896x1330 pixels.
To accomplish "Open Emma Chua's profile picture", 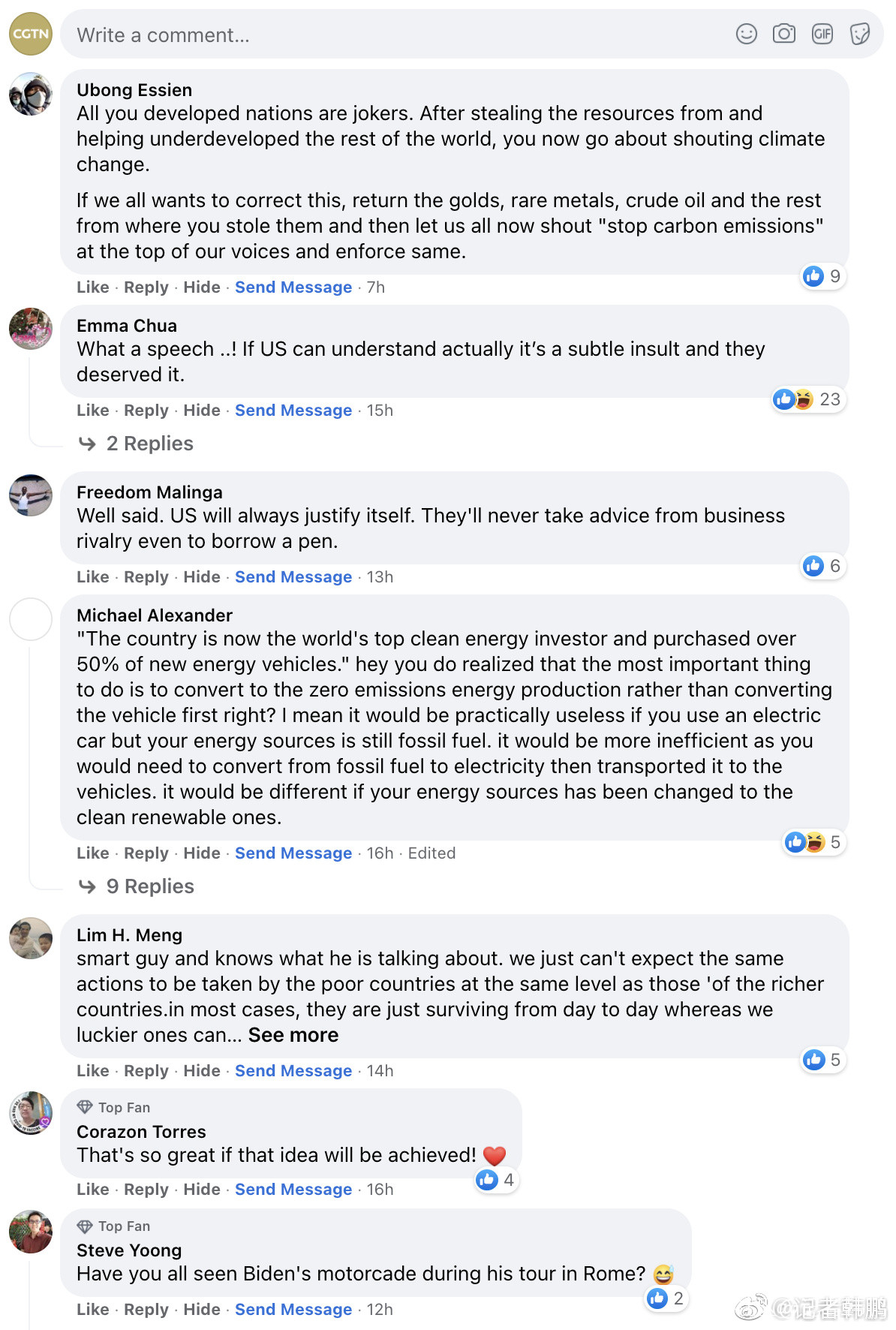I will [x=31, y=329].
